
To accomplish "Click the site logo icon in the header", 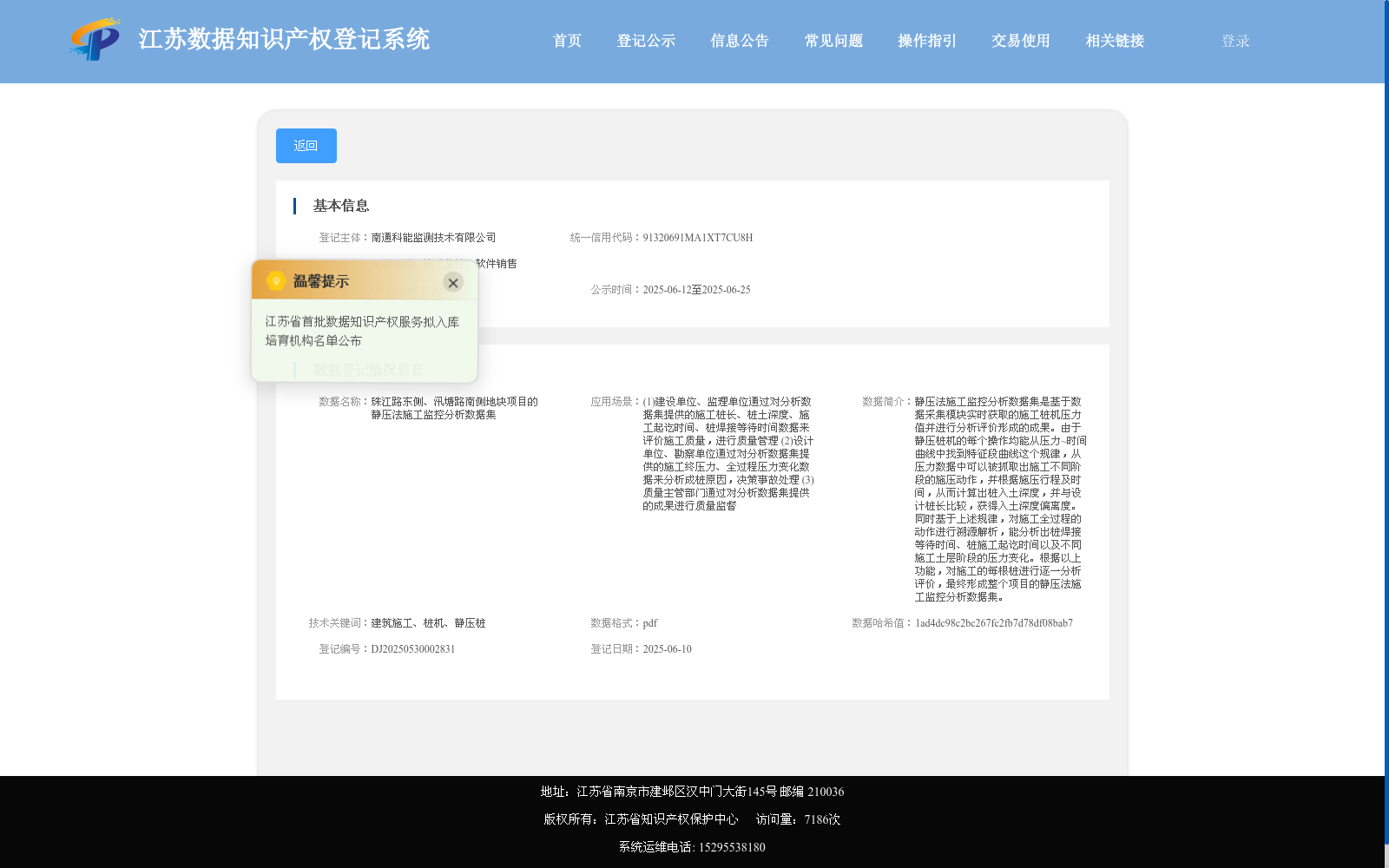I will click(x=95, y=39).
